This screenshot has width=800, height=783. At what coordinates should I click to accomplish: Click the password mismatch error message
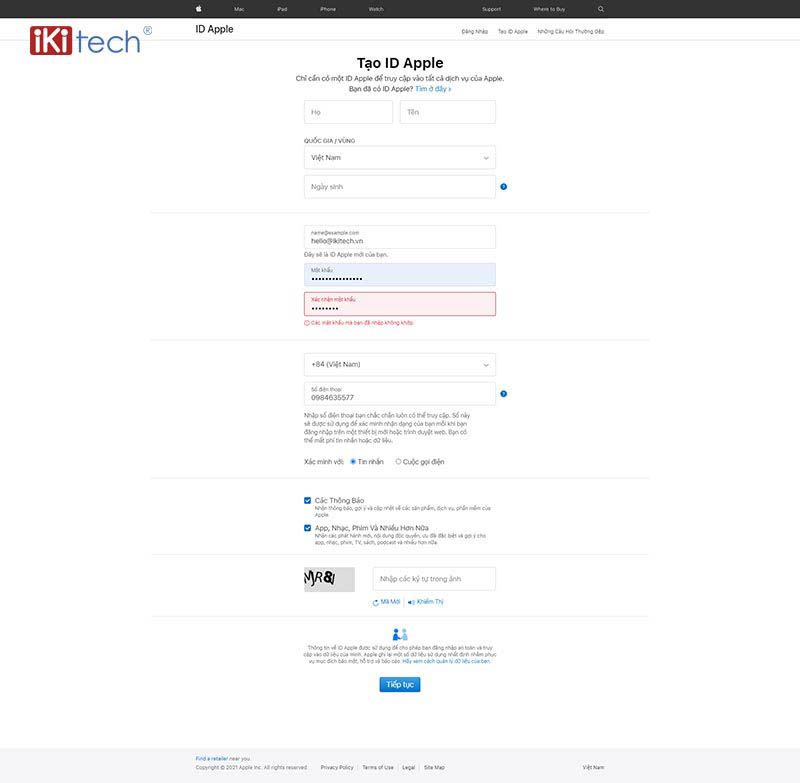359,323
